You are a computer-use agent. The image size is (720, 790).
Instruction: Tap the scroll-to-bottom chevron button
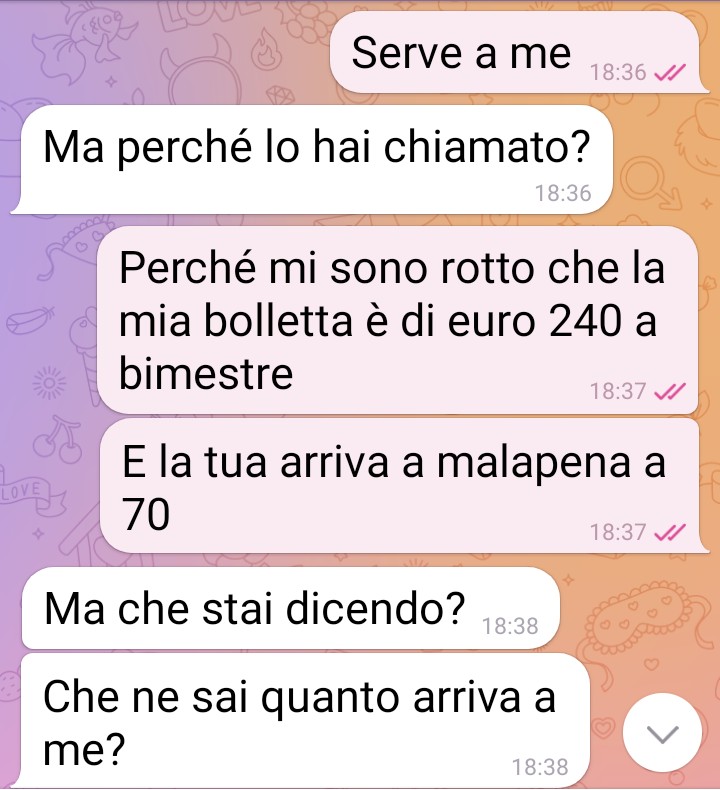(662, 733)
